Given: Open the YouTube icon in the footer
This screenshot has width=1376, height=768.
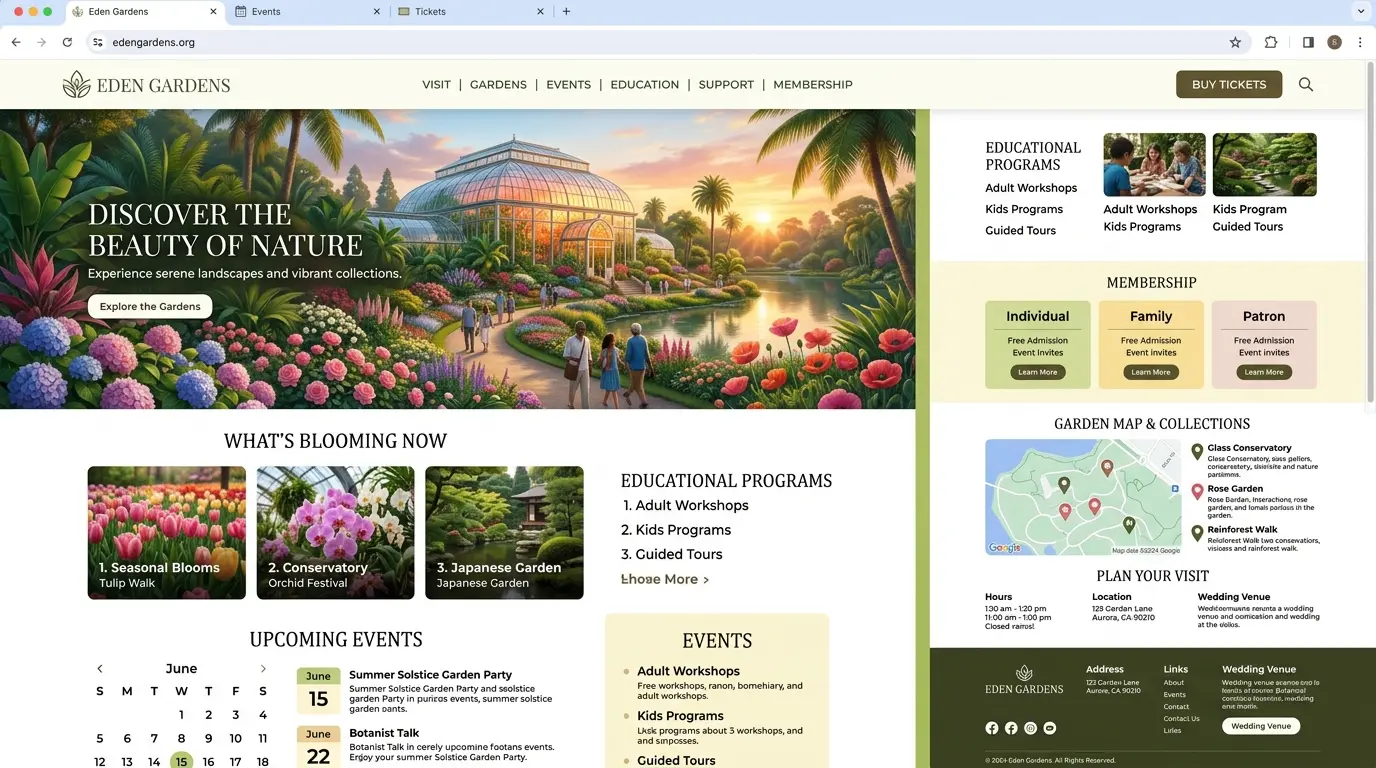Looking at the screenshot, I should 1049,728.
